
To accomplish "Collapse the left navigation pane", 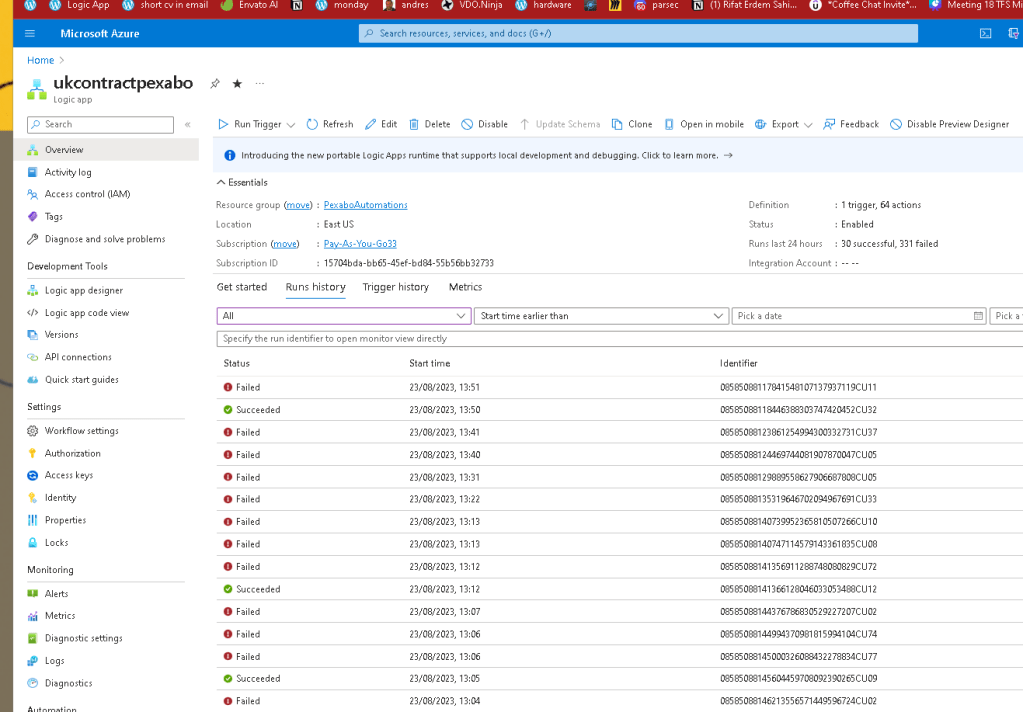I will [187, 124].
